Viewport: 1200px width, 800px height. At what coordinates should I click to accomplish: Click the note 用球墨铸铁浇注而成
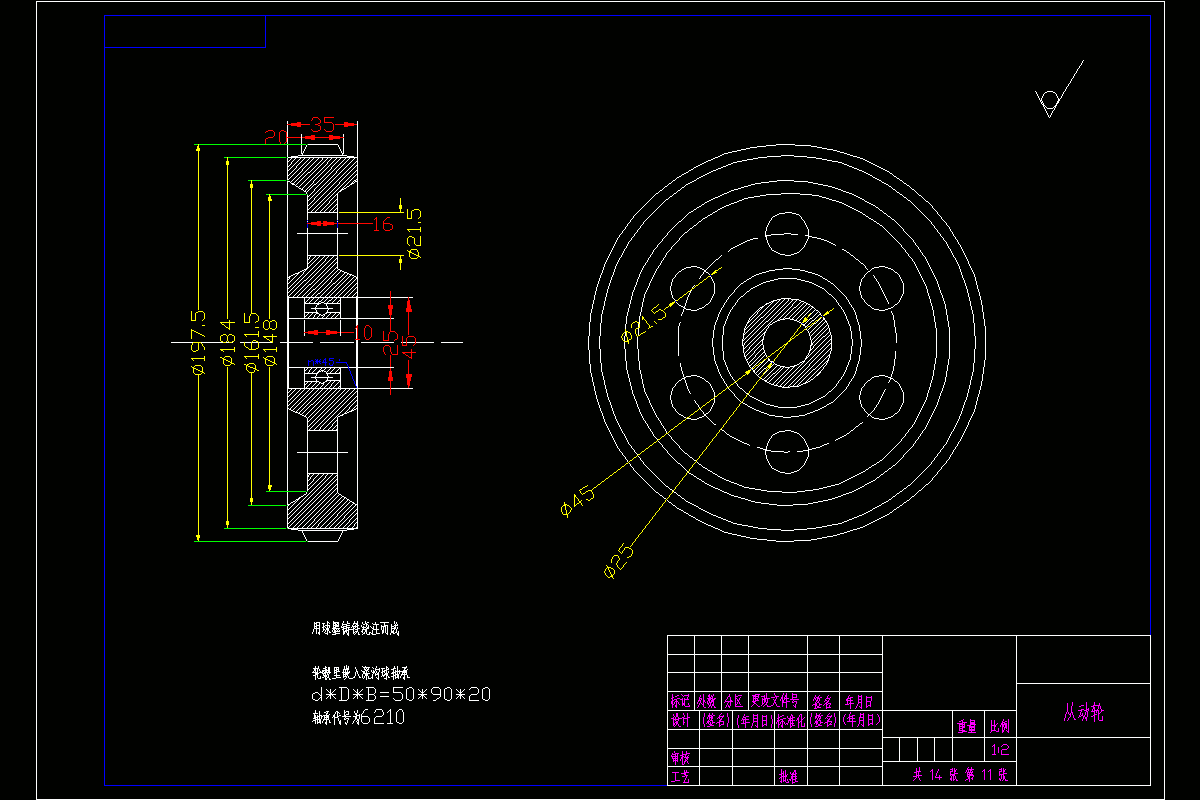[356, 629]
